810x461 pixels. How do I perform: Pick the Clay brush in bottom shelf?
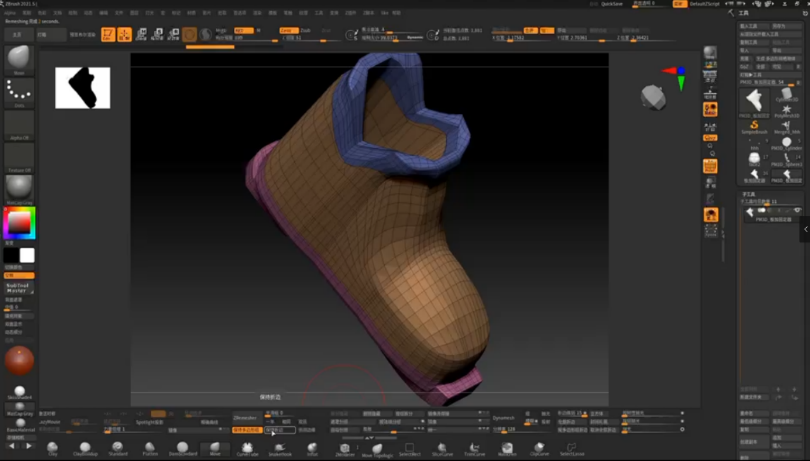click(x=52, y=448)
